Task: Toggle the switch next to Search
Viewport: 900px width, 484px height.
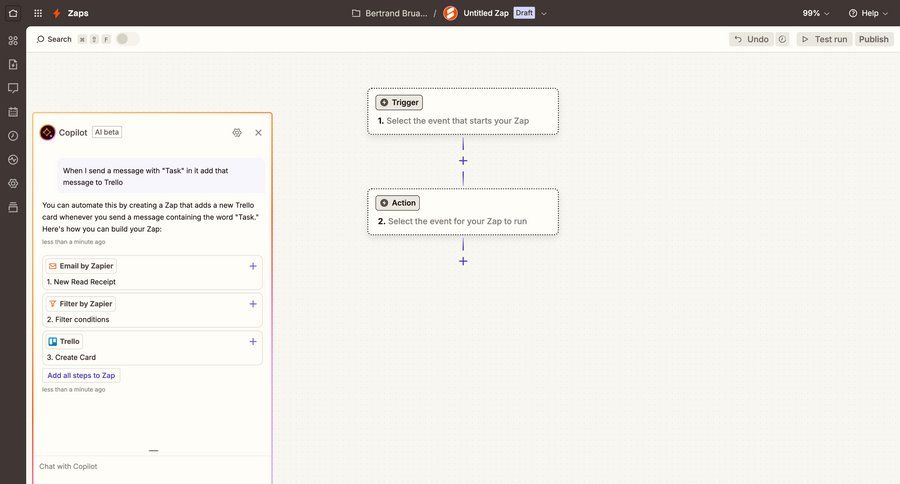Action: pyautogui.click(x=127, y=39)
